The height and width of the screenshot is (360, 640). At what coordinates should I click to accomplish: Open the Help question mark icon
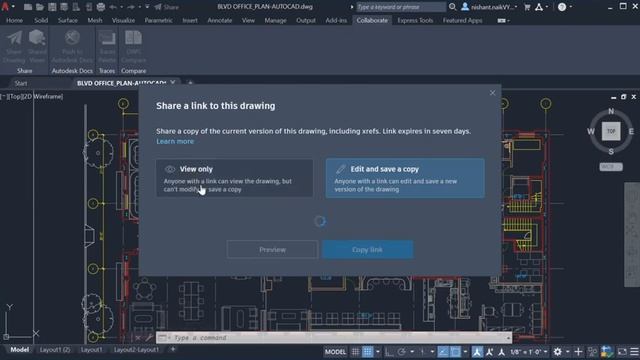562,7
